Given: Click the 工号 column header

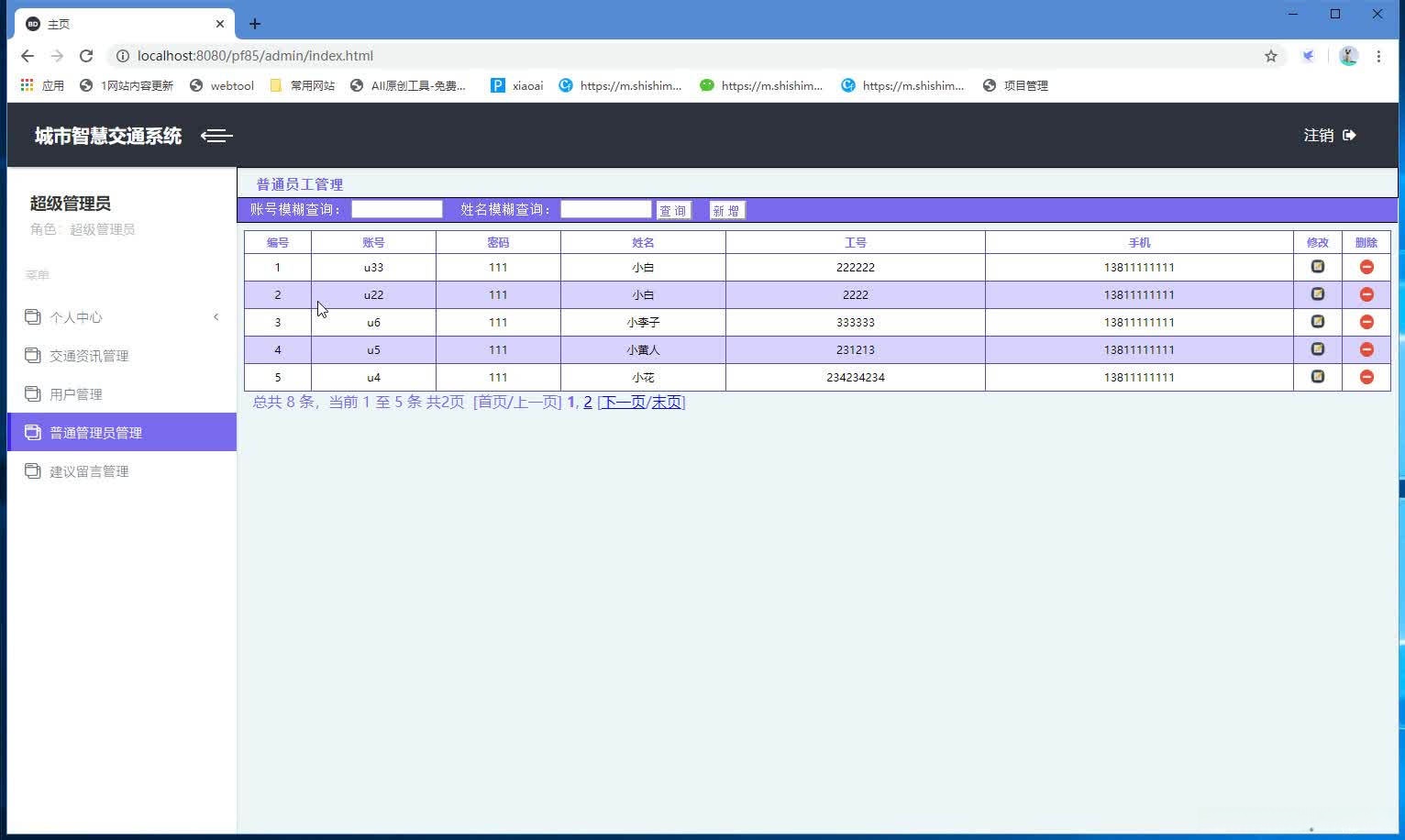Looking at the screenshot, I should point(856,242).
